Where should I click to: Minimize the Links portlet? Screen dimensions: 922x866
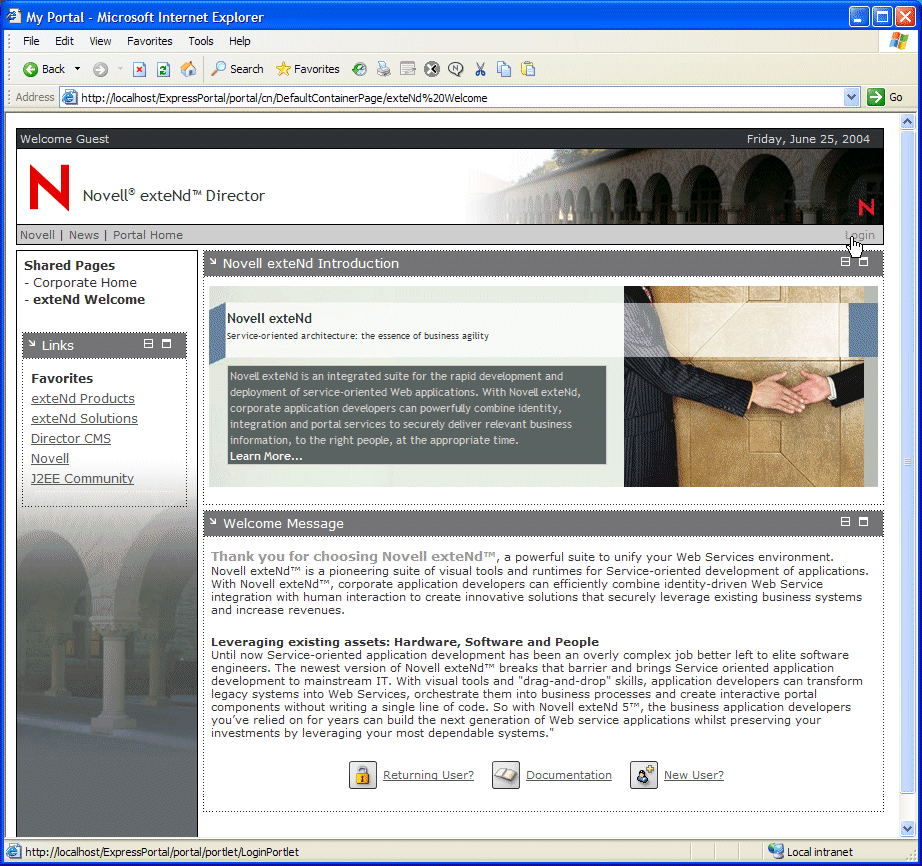point(149,343)
